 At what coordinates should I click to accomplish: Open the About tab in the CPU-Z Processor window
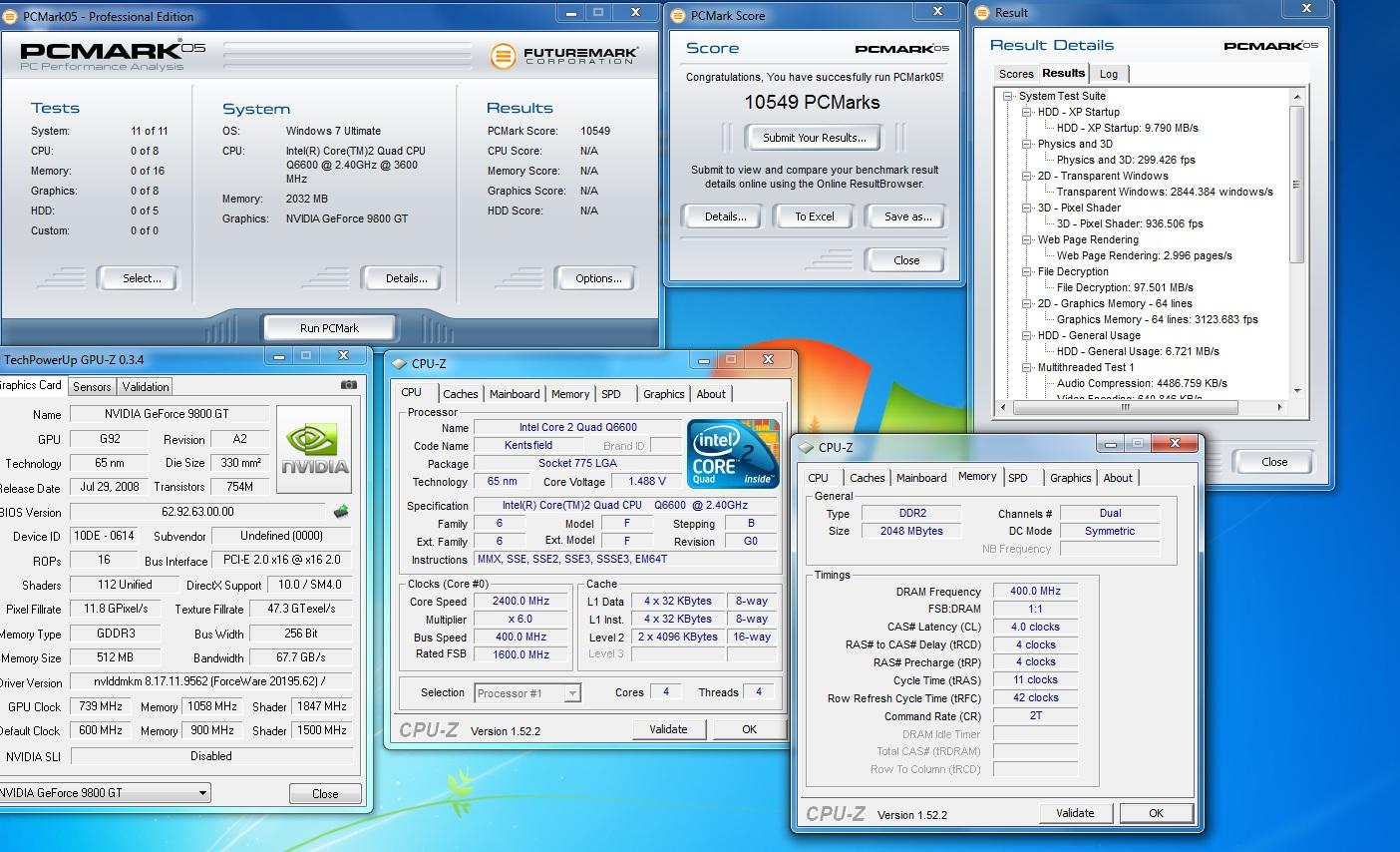pyautogui.click(x=711, y=394)
